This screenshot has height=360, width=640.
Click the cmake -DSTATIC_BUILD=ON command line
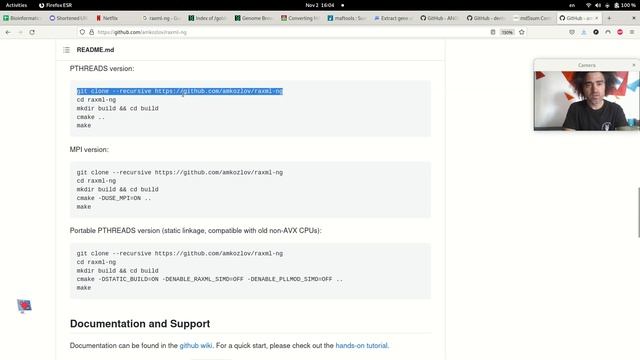(210, 279)
